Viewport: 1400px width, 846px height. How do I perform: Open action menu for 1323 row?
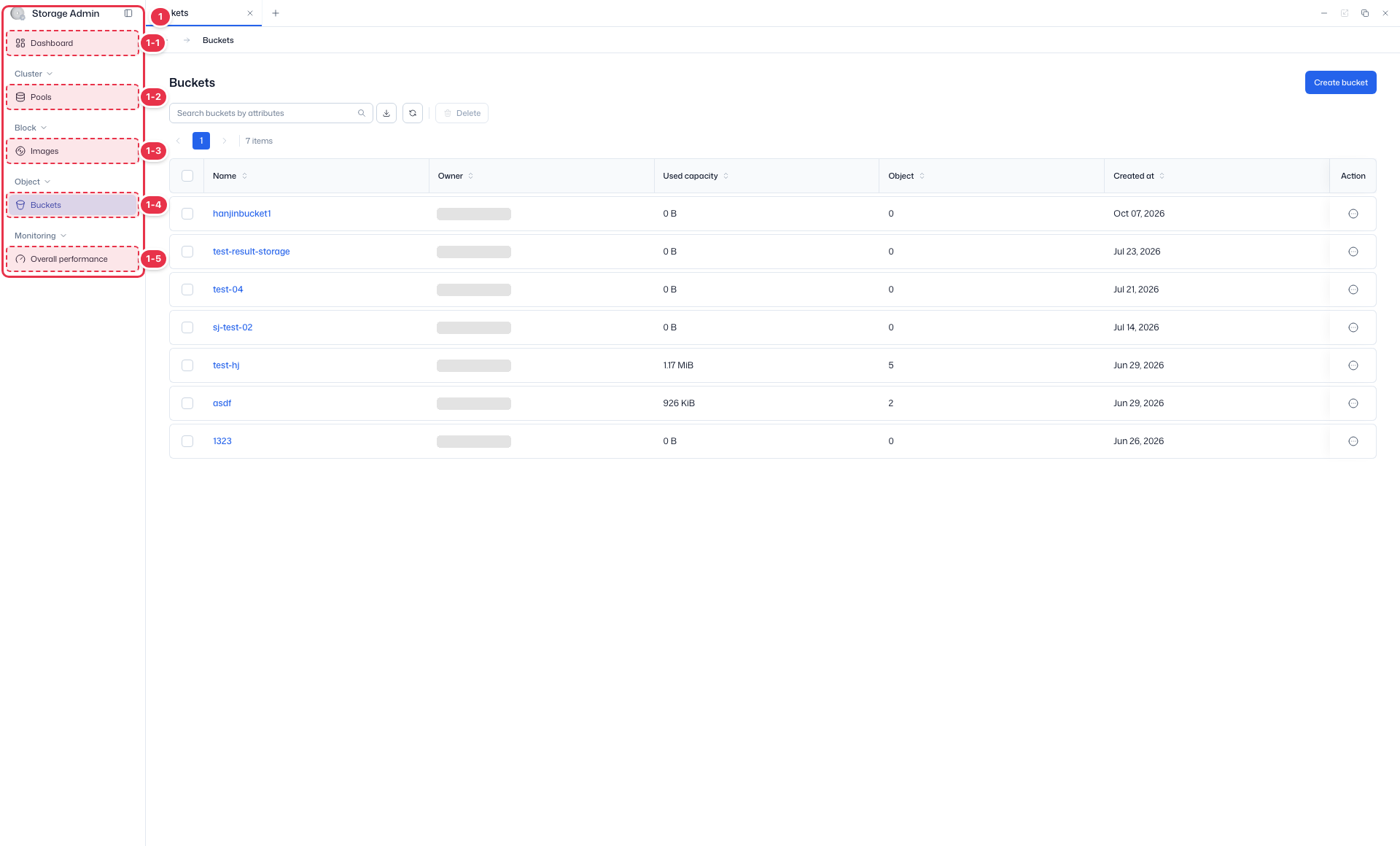[1353, 441]
